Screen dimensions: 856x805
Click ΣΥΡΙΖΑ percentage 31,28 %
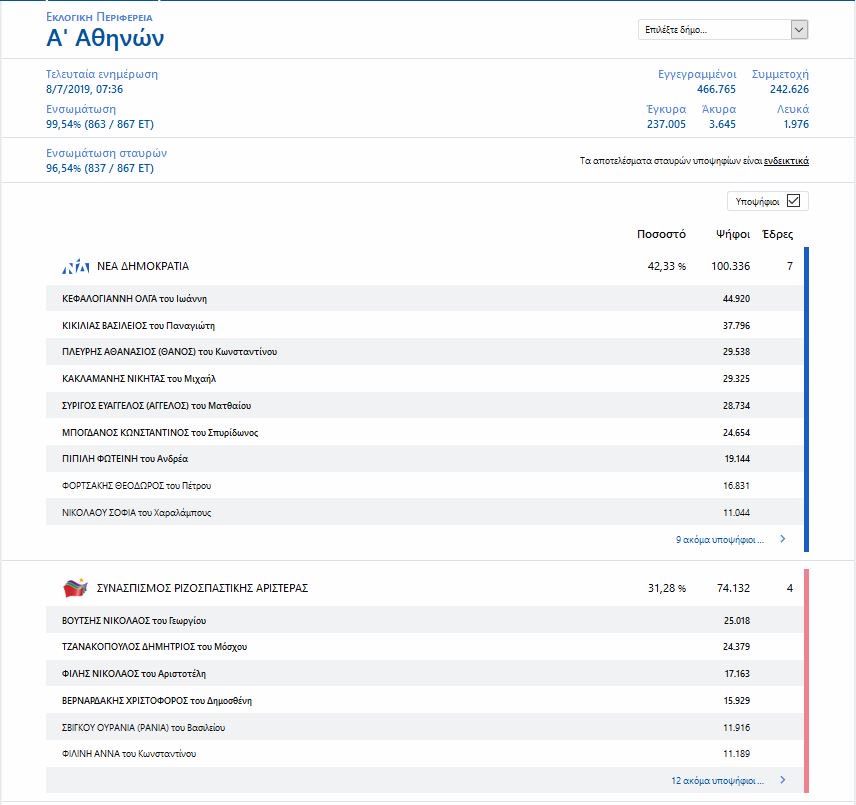(667, 588)
